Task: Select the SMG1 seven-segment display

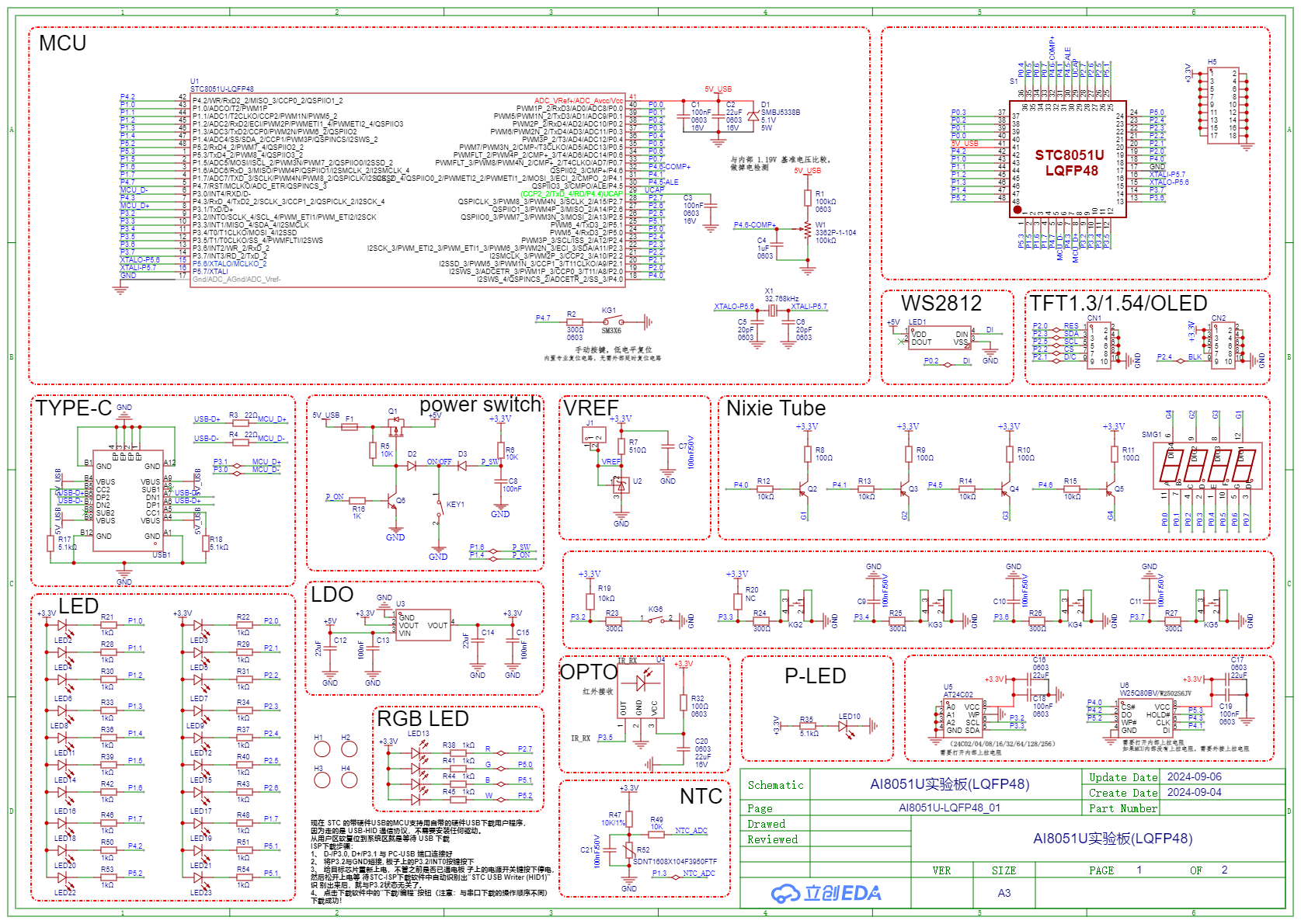Action: [x=1206, y=464]
